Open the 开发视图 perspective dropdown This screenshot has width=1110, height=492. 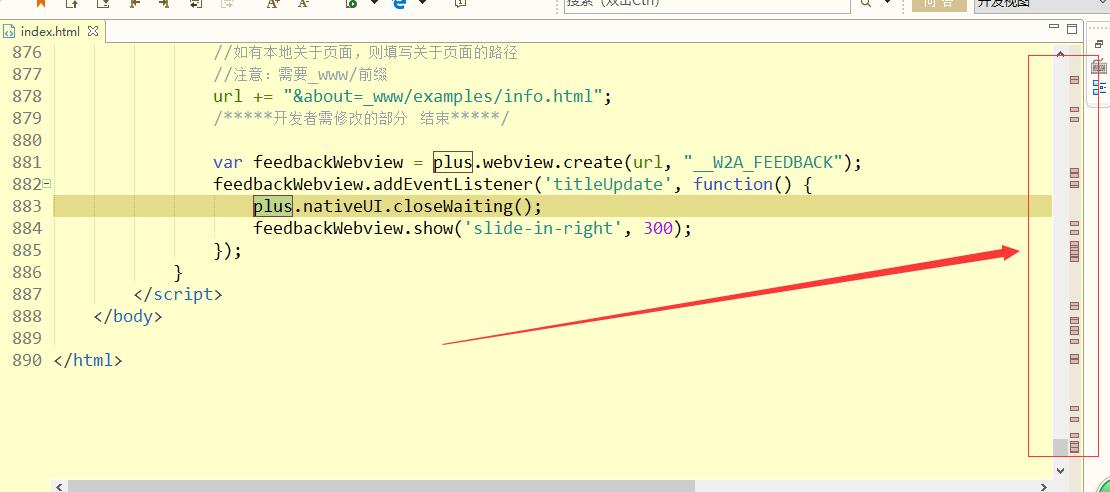tap(1041, 6)
